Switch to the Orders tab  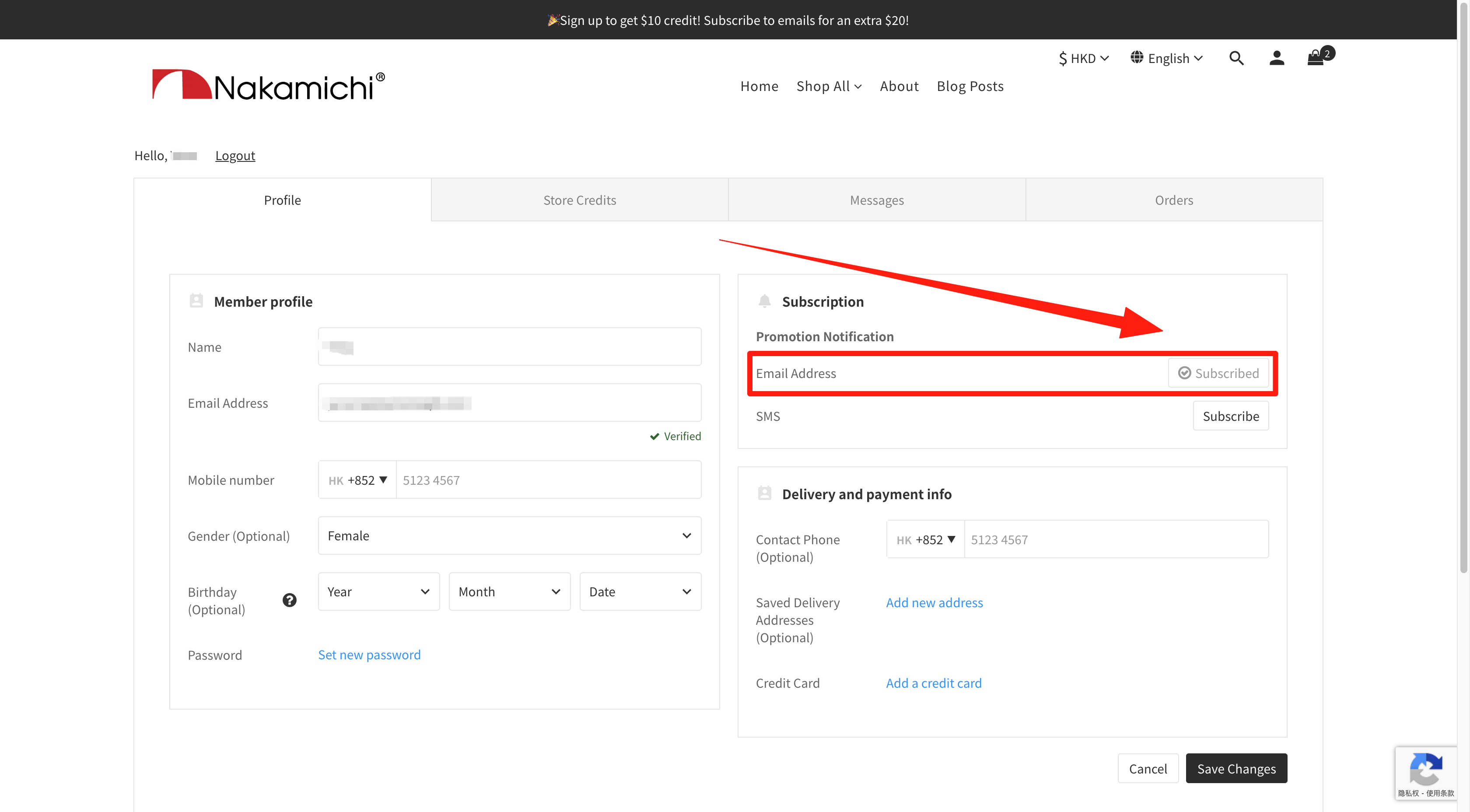pos(1174,200)
